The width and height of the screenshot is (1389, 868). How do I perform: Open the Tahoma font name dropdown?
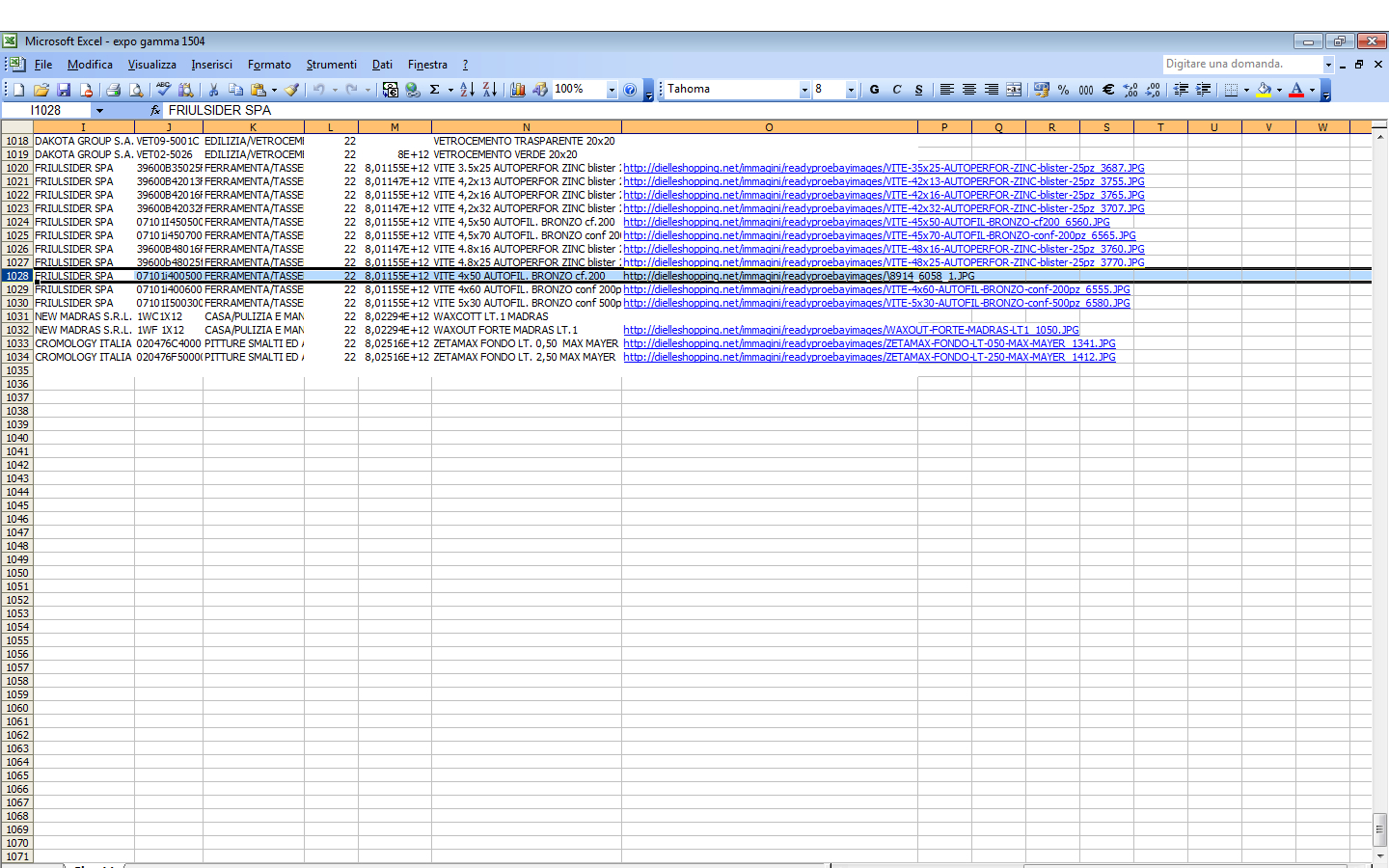804,90
